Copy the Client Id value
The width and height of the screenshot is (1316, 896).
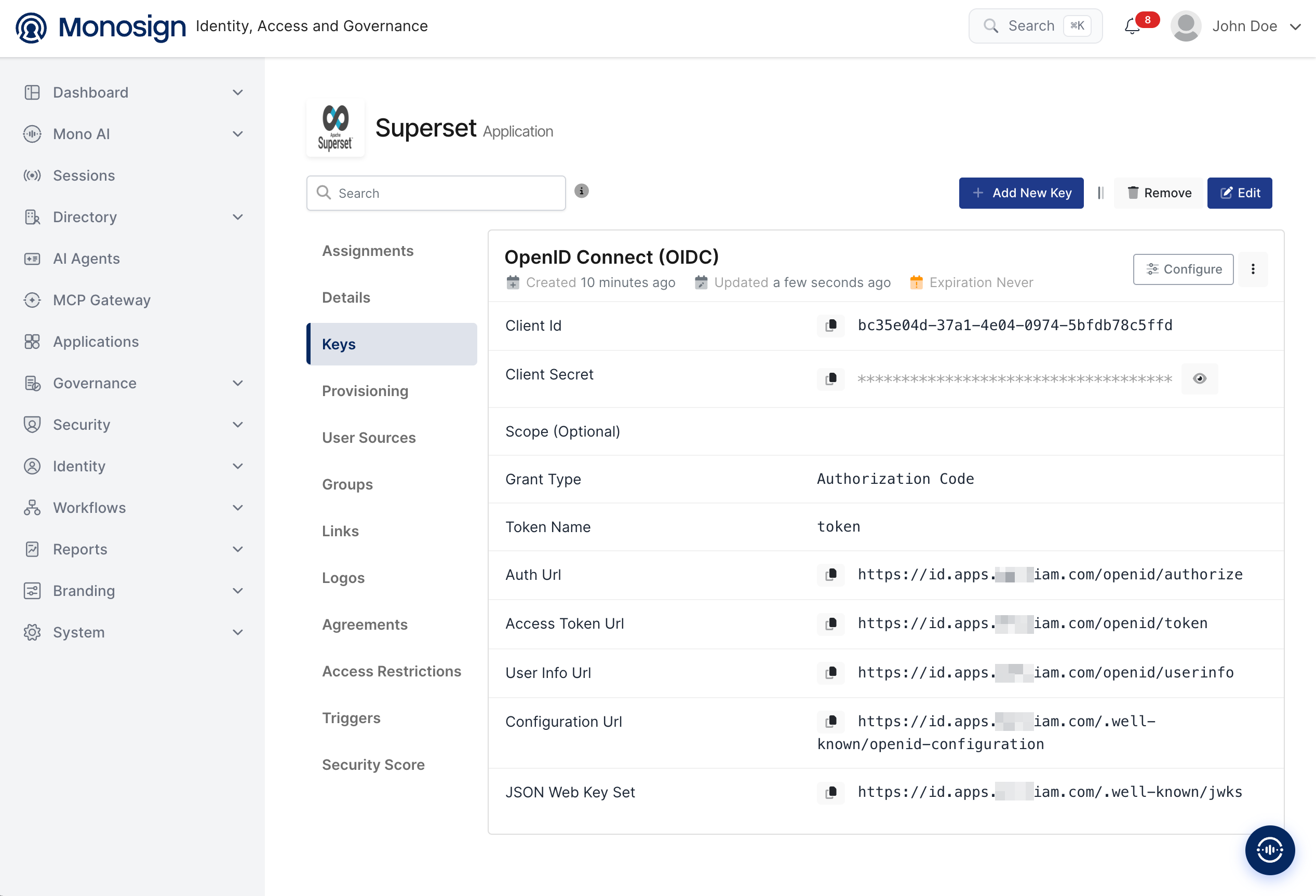pyautogui.click(x=831, y=325)
